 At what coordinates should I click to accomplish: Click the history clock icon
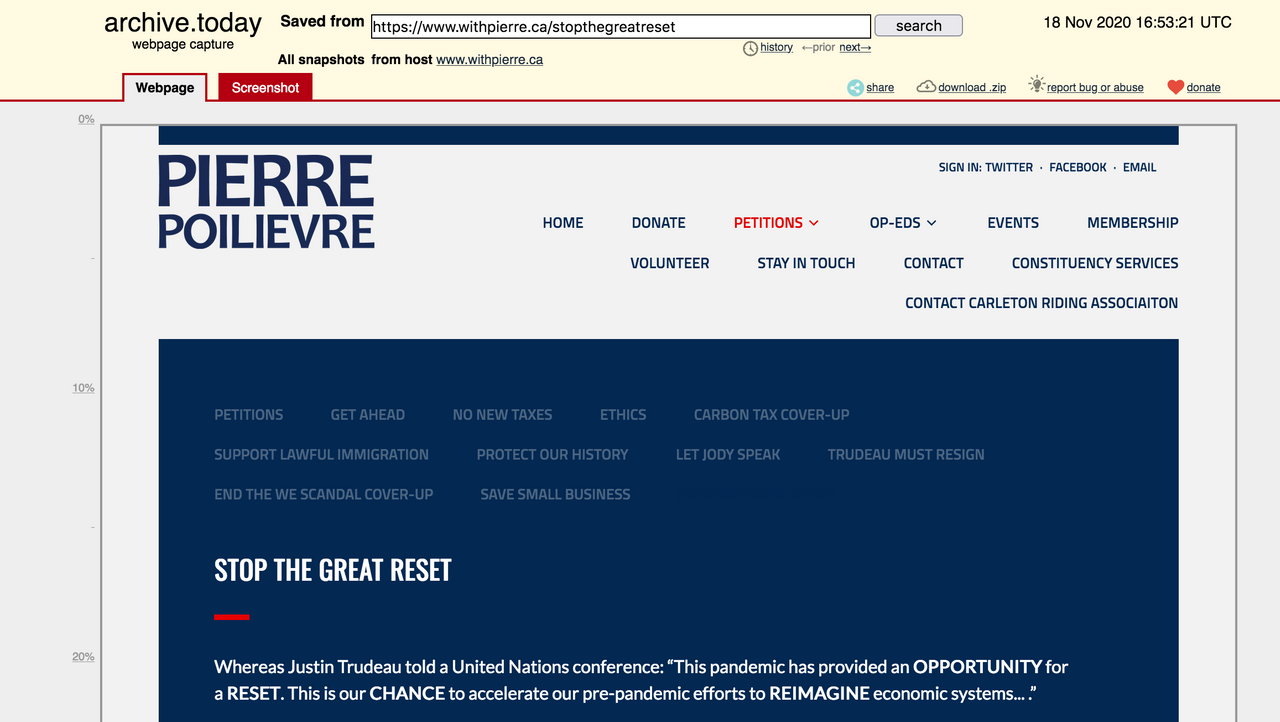tap(750, 48)
